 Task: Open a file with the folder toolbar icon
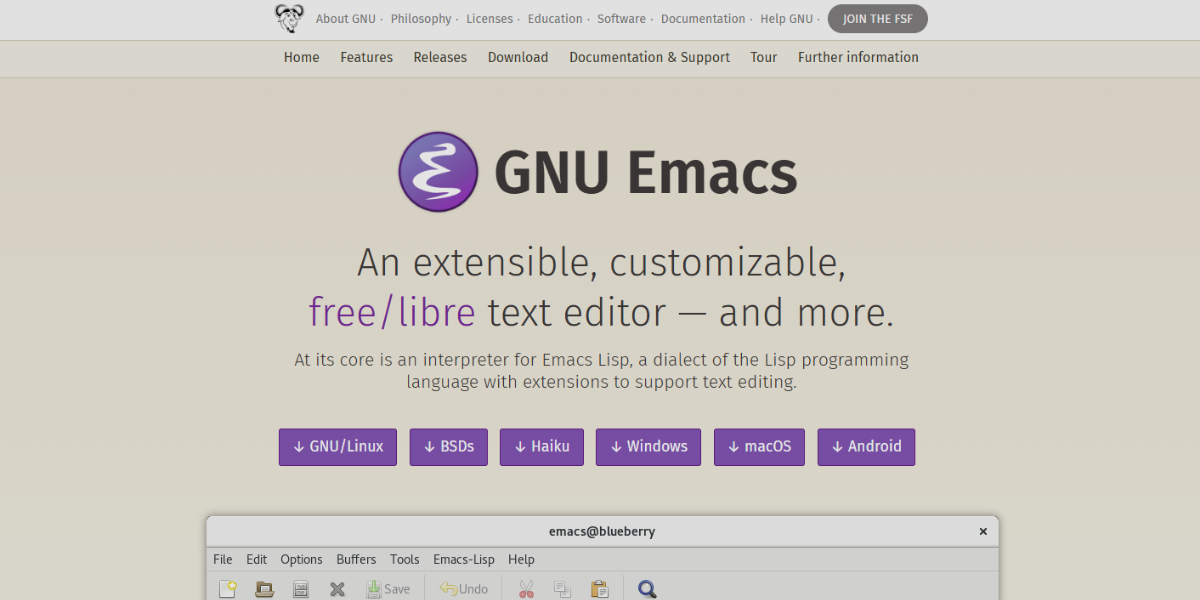pyautogui.click(x=264, y=589)
